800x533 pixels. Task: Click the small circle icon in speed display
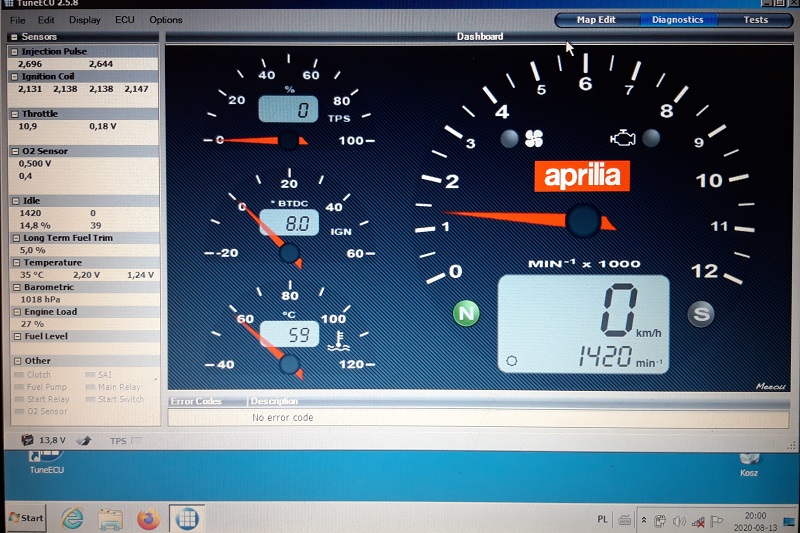tap(512, 361)
